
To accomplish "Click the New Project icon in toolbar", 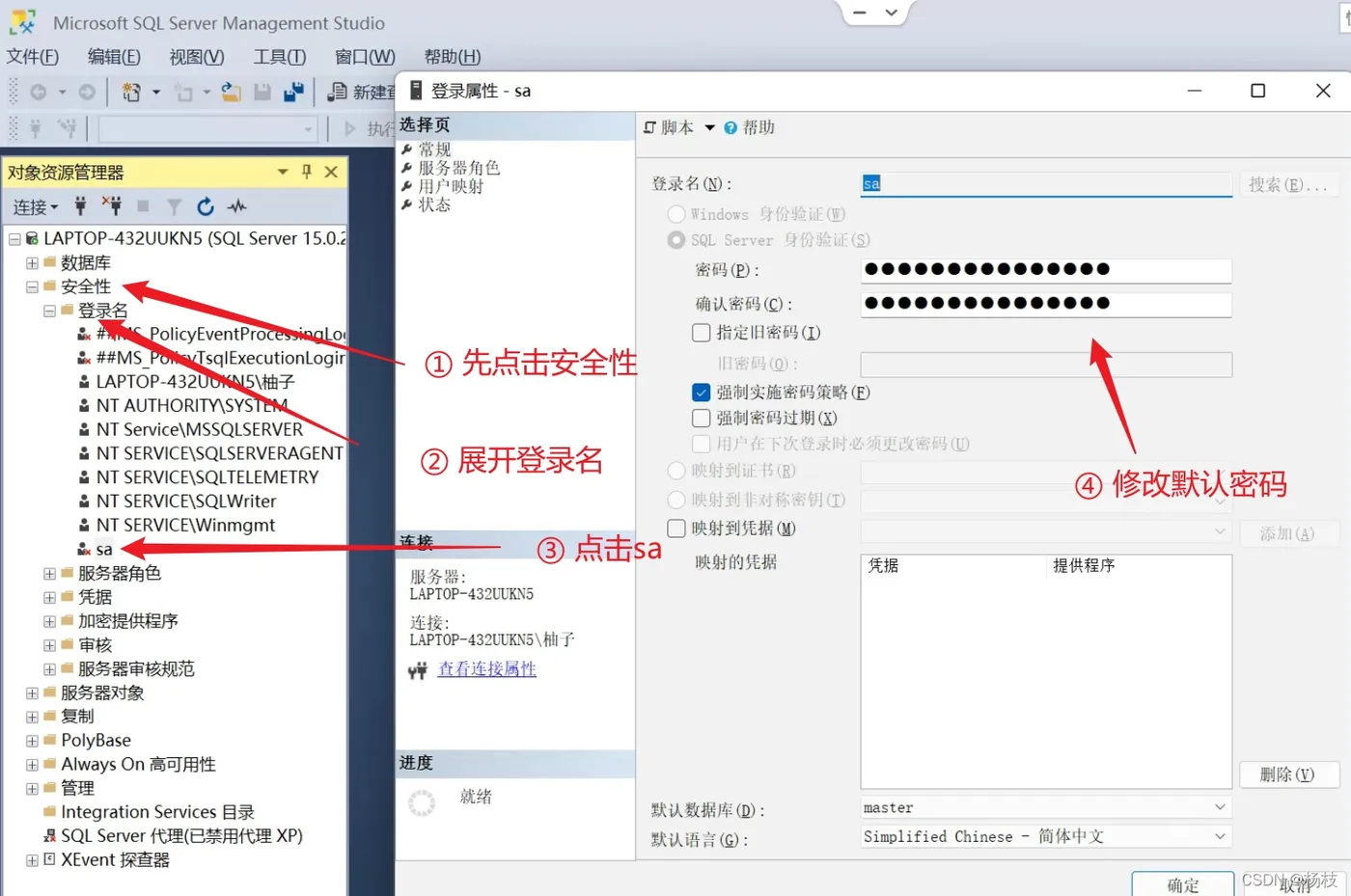I will click(x=131, y=92).
